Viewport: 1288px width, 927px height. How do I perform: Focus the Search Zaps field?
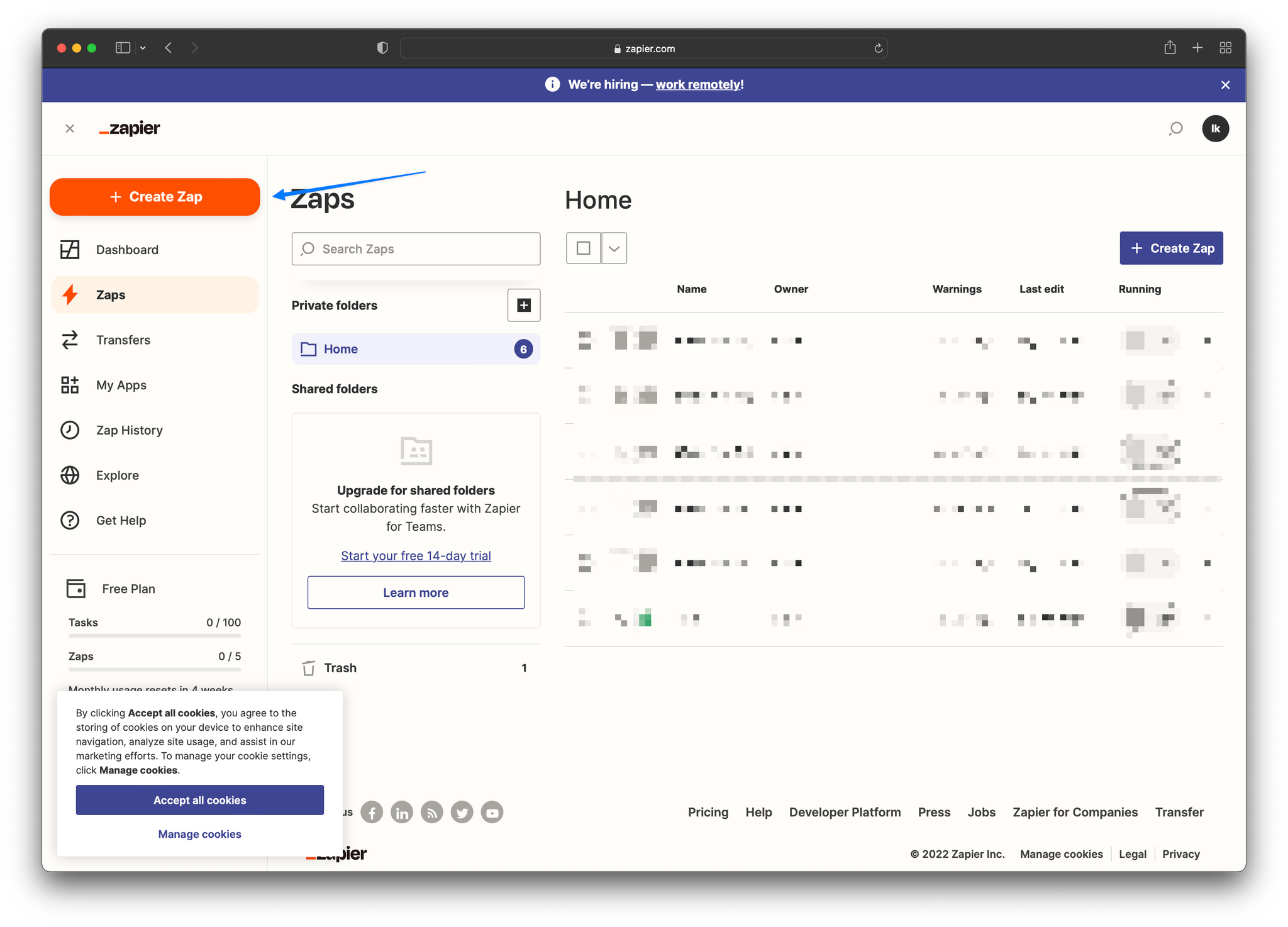[x=416, y=249]
